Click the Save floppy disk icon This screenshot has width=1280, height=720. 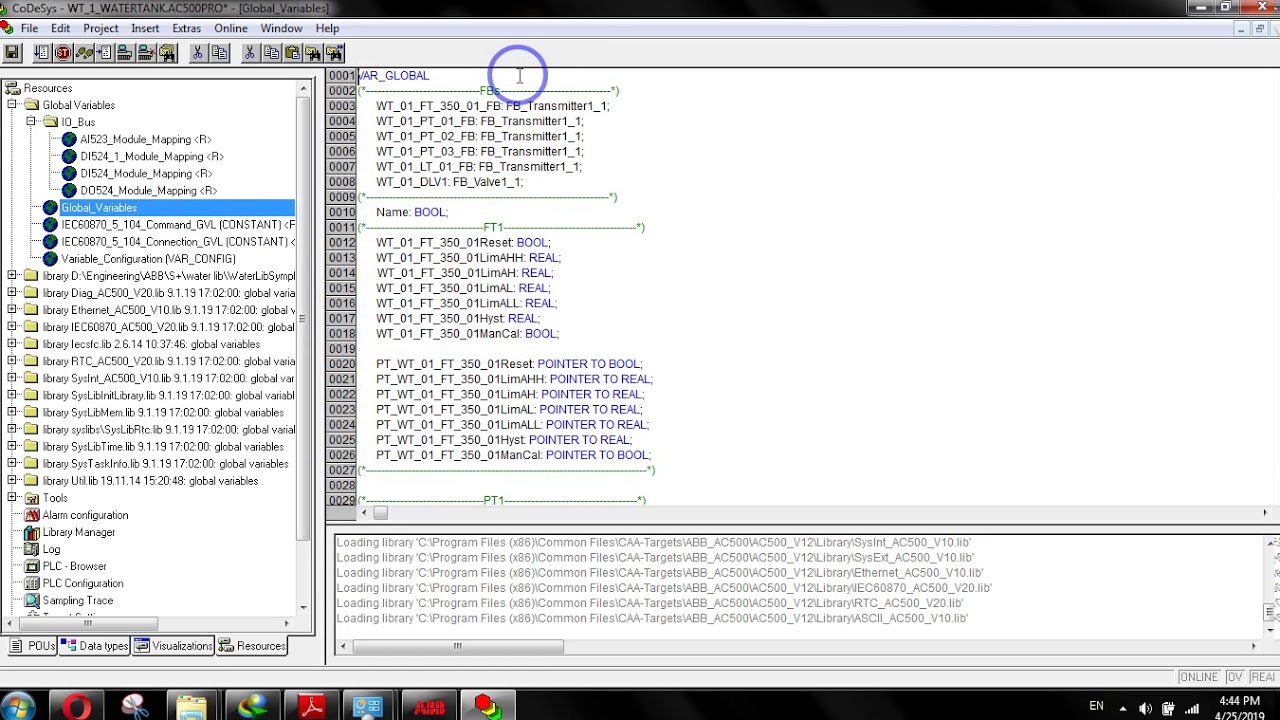[x=12, y=53]
